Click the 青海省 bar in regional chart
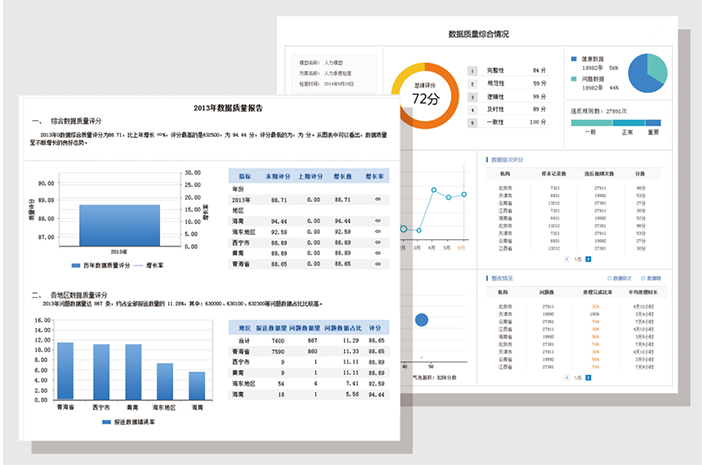Image resolution: width=702 pixels, height=465 pixels. point(65,371)
